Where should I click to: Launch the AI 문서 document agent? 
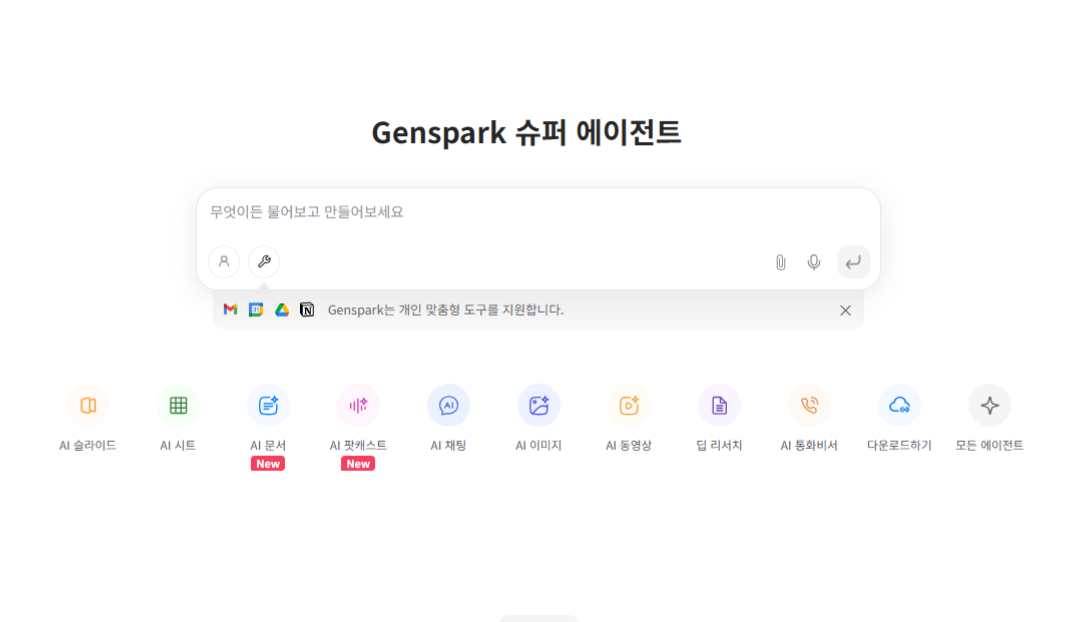(268, 405)
